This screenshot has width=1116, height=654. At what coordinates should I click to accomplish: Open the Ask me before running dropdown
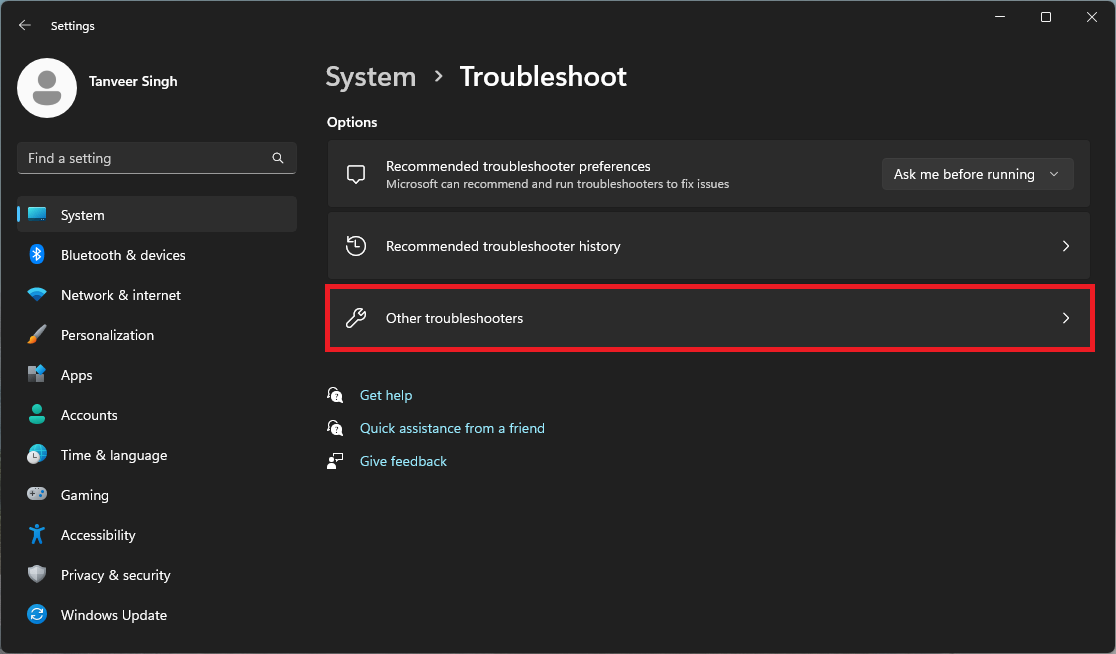pyautogui.click(x=977, y=173)
